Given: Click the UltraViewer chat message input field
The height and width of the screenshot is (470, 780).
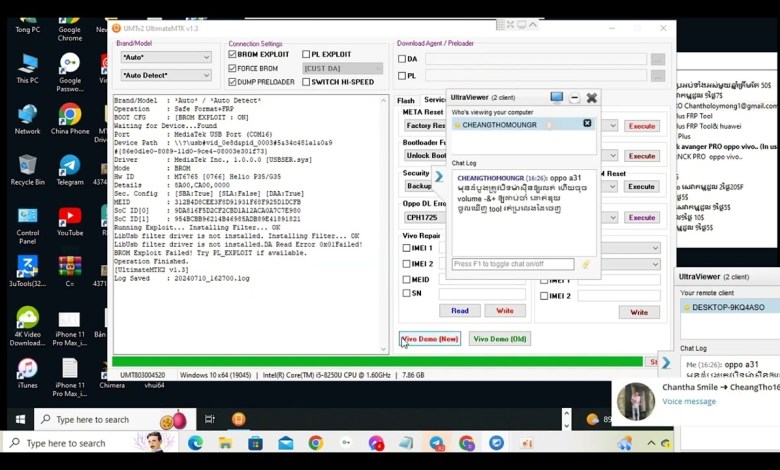Looking at the screenshot, I should coord(512,265).
